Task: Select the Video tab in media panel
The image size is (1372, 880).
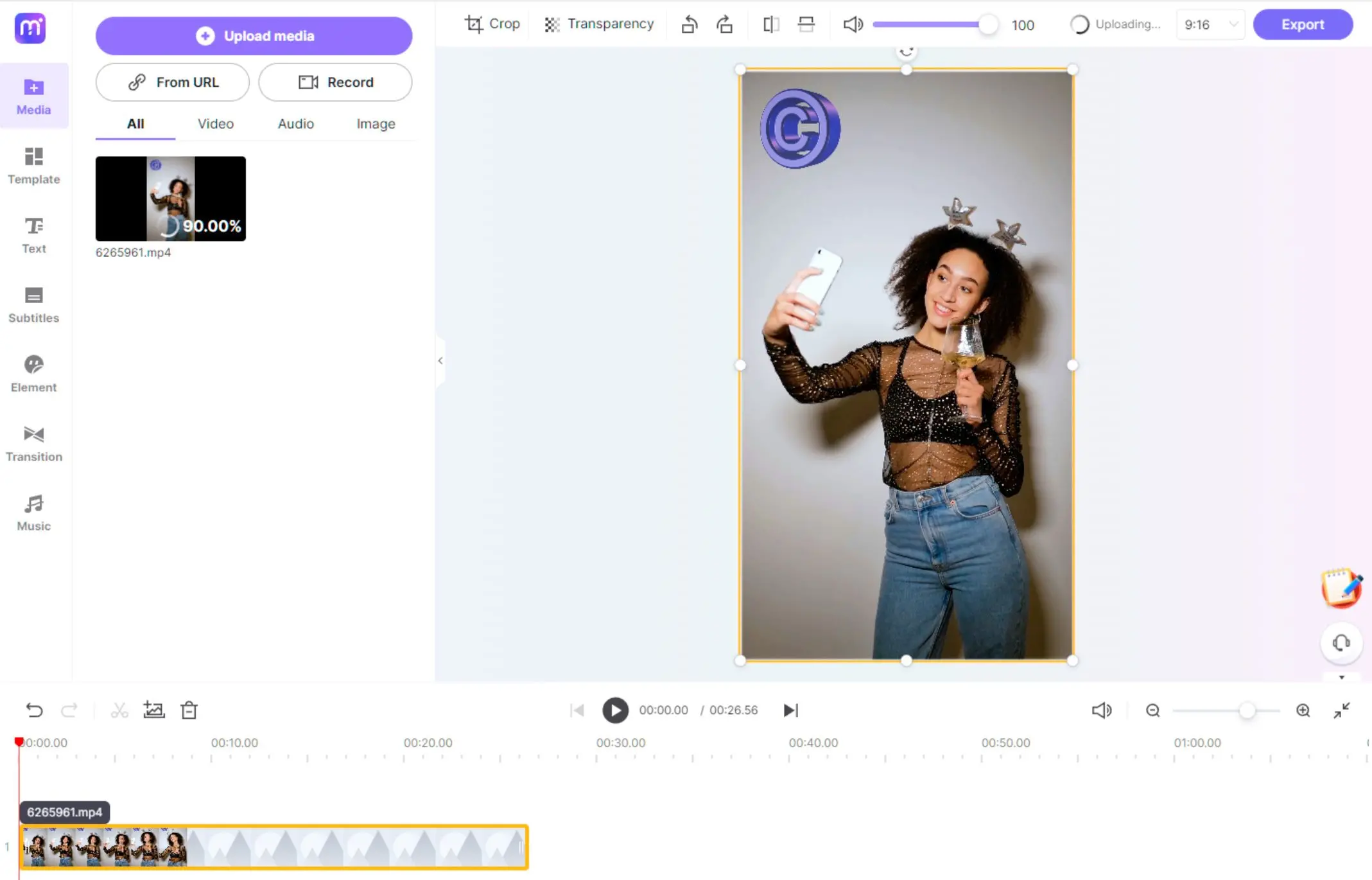Action: tap(215, 123)
